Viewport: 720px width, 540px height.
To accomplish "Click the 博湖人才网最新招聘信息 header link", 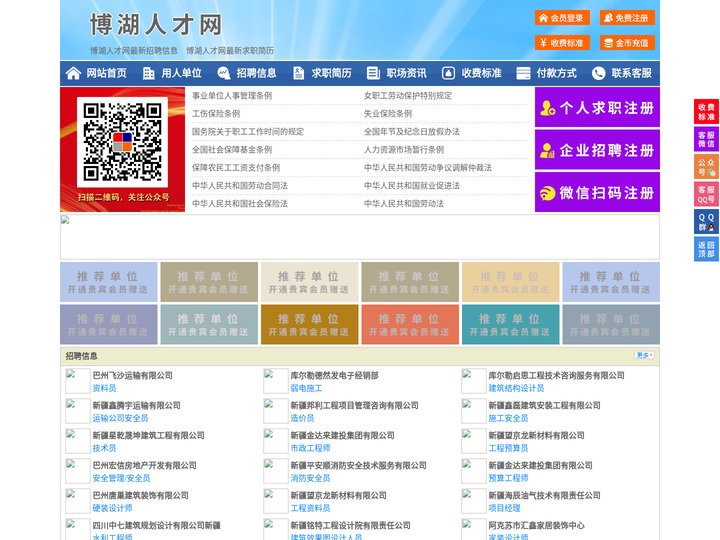I will [134, 51].
